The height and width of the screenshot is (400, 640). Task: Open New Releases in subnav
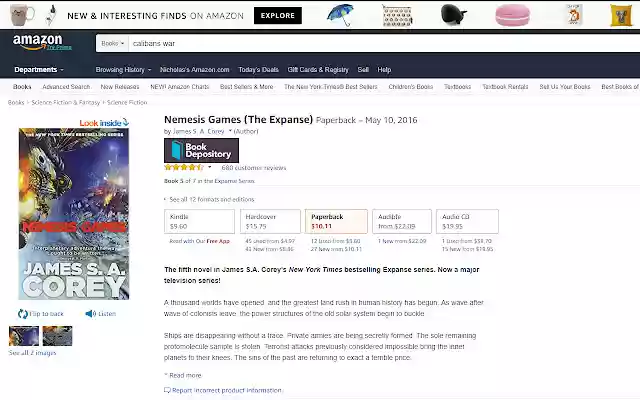(120, 87)
